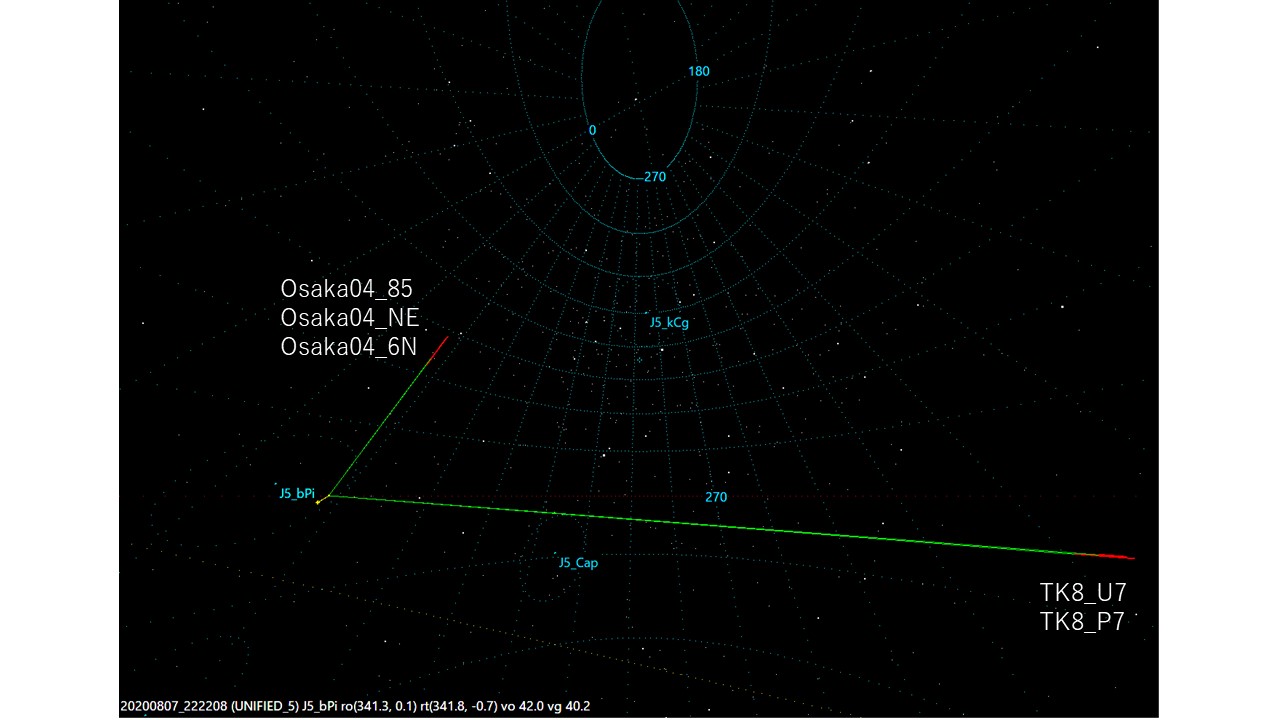Click the yellow radiant point near J5_bPi

coord(318,501)
